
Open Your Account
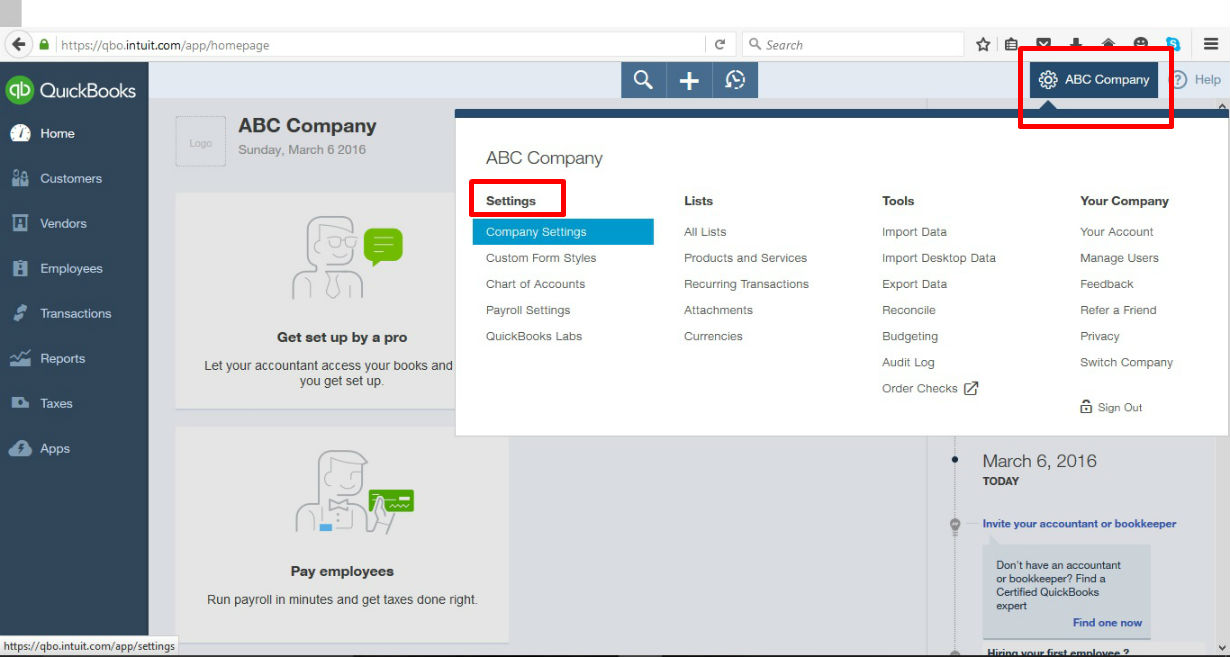coord(1117,232)
